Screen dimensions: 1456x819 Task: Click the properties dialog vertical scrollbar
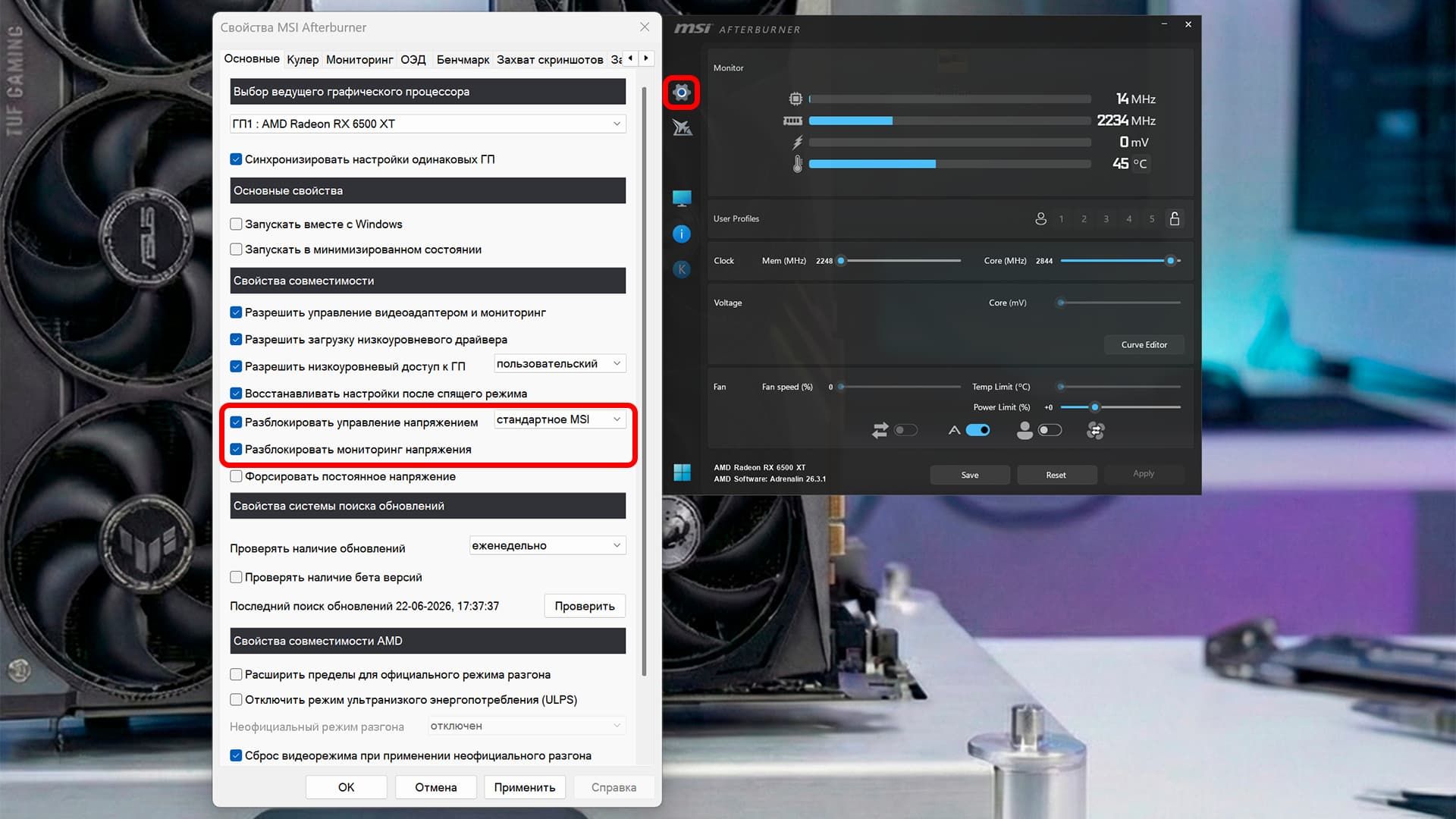click(644, 381)
